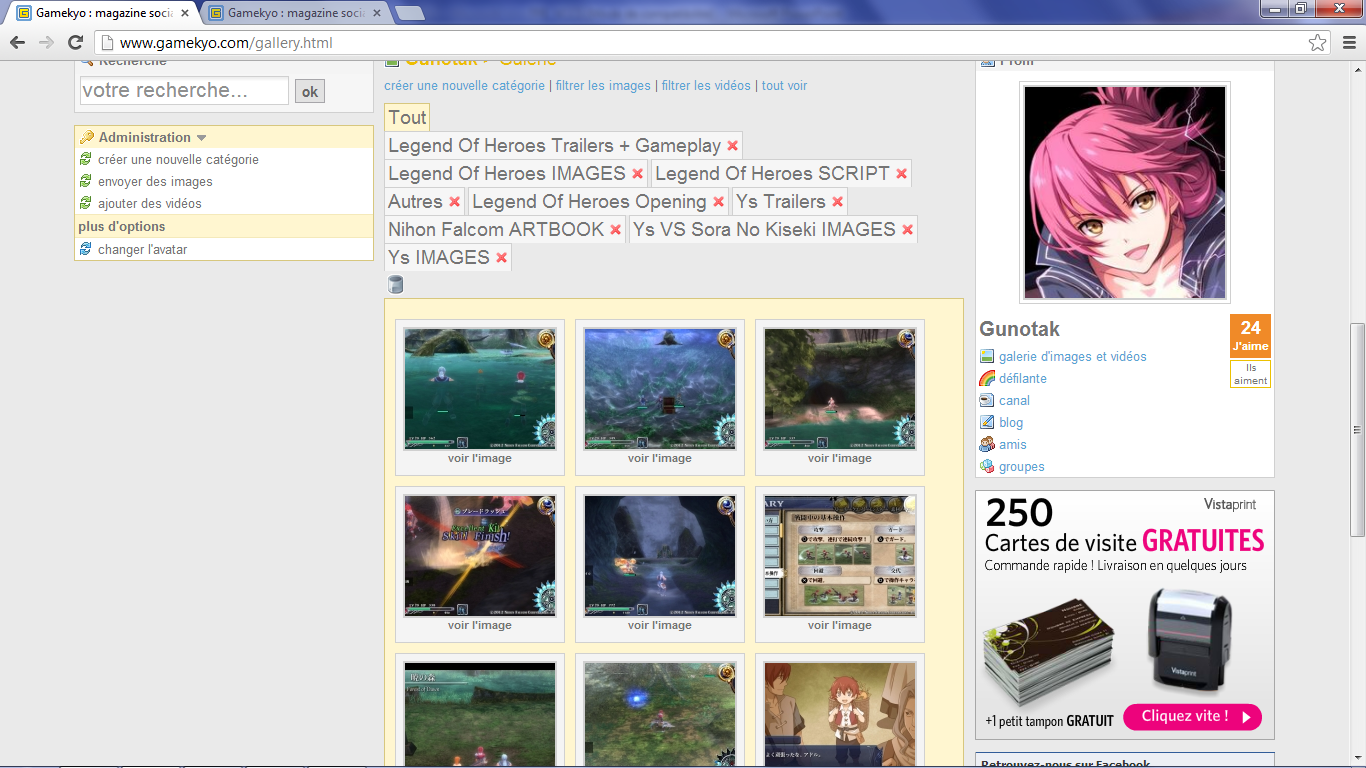Click Cliquez vite button in Vistaprint ad

click(1192, 716)
